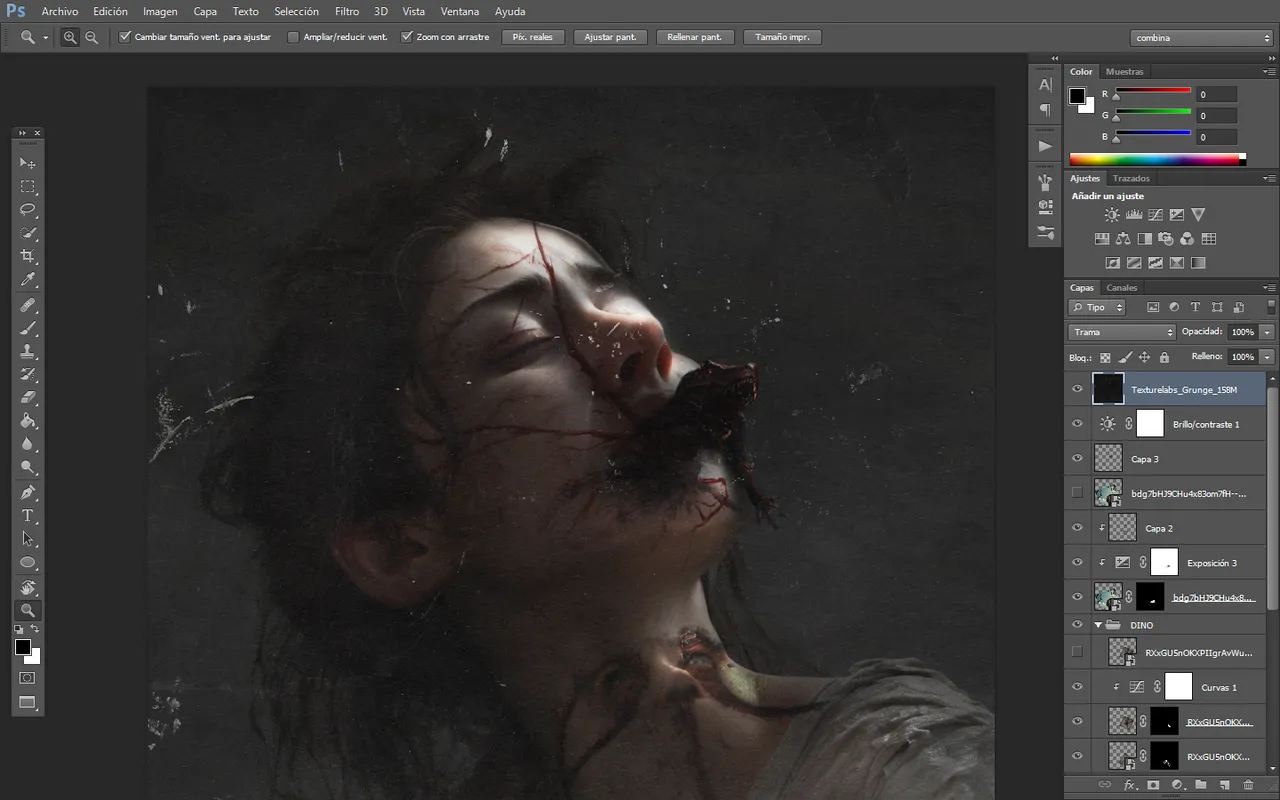The width and height of the screenshot is (1280, 800).
Task: Select the Lasso tool
Action: pos(28,210)
